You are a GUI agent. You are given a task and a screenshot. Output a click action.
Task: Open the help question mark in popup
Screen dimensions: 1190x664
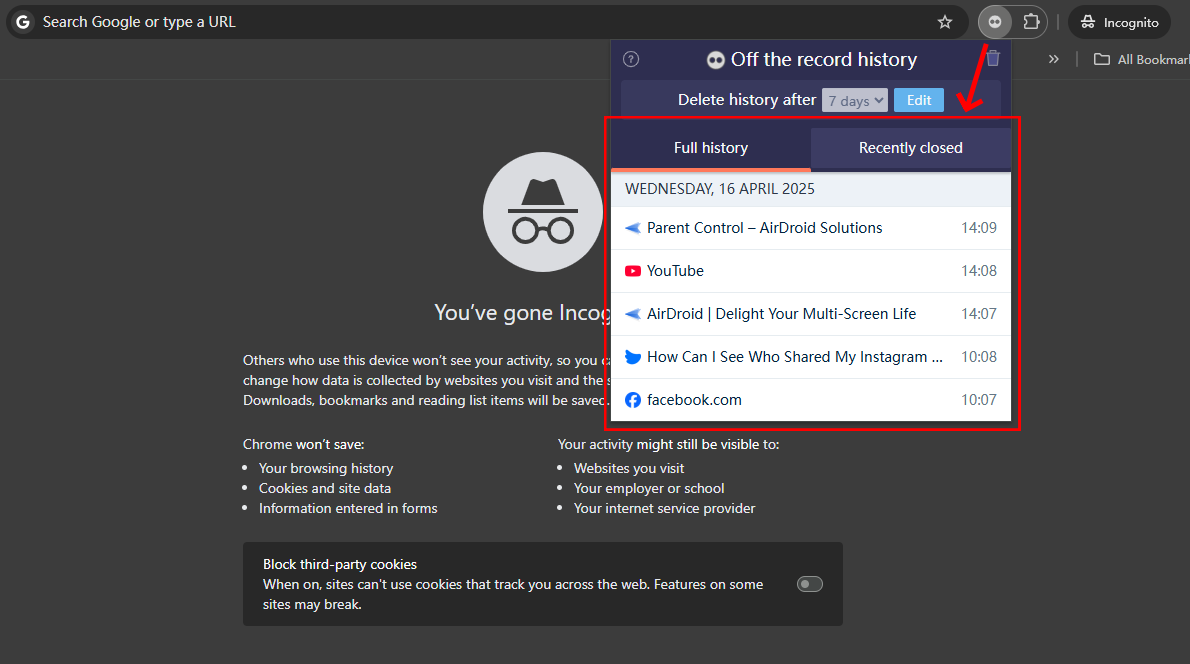631,59
